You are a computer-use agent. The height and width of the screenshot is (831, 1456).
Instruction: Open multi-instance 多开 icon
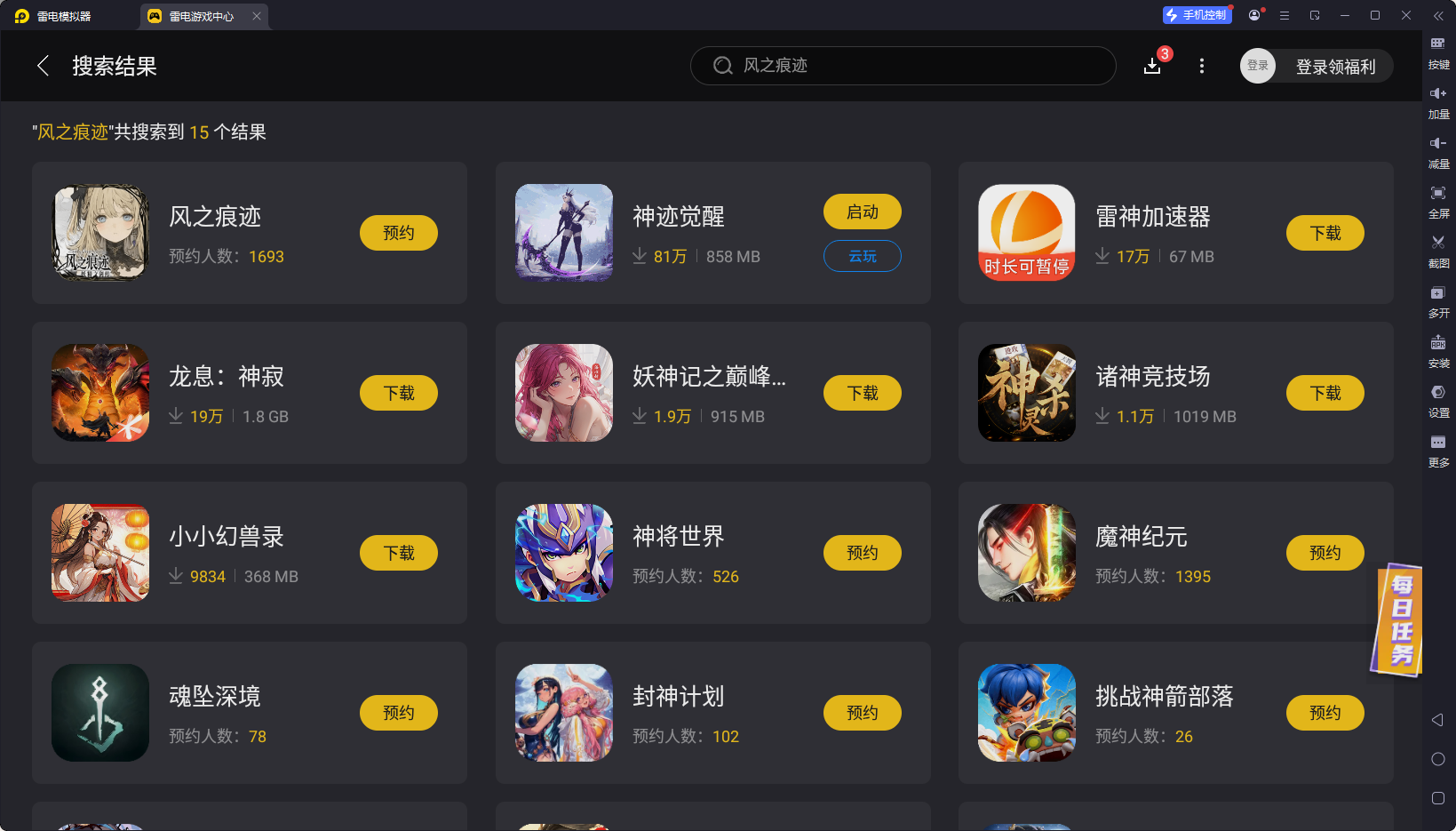pos(1438,302)
